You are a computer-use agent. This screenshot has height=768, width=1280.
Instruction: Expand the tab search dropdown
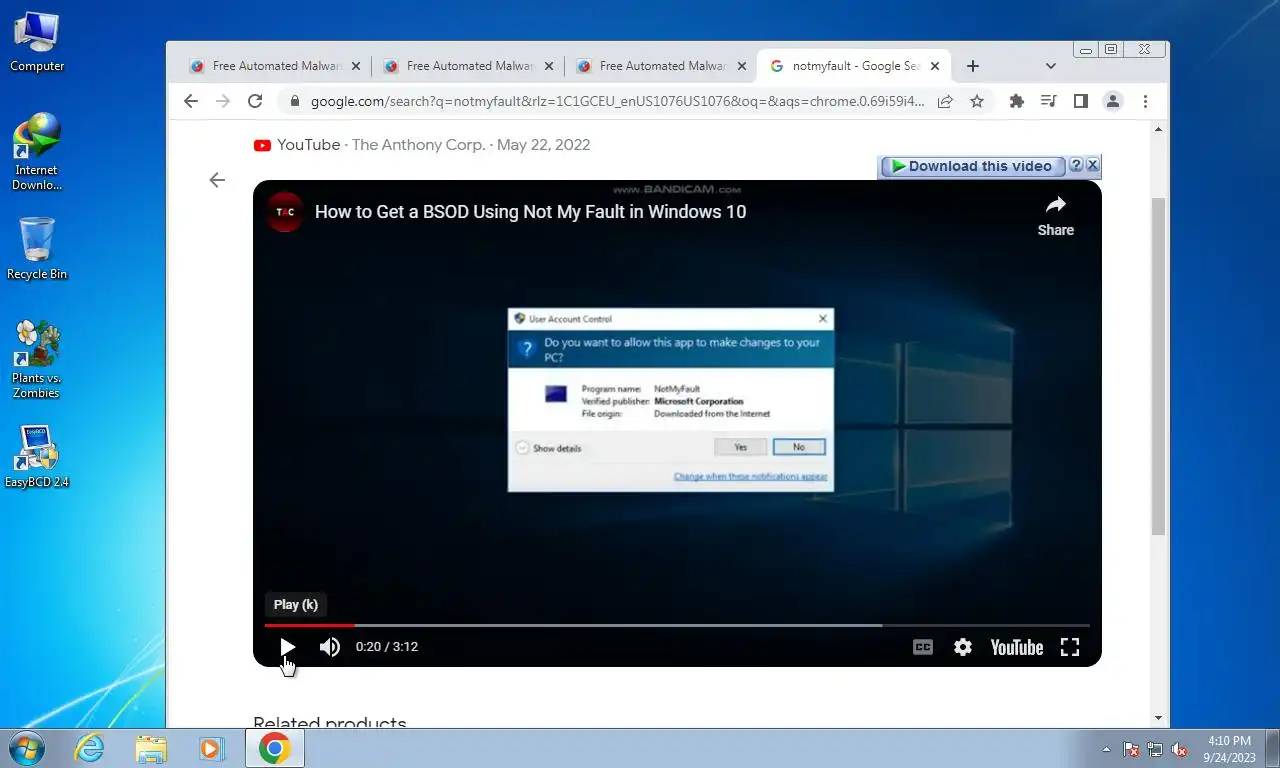coord(1050,66)
